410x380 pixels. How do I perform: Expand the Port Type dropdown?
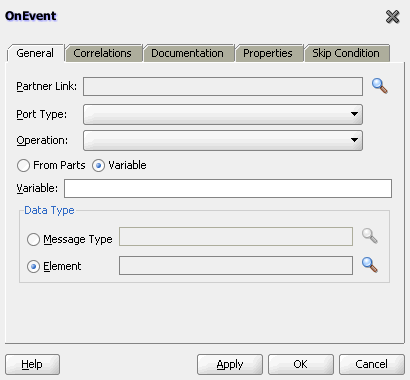click(223, 114)
